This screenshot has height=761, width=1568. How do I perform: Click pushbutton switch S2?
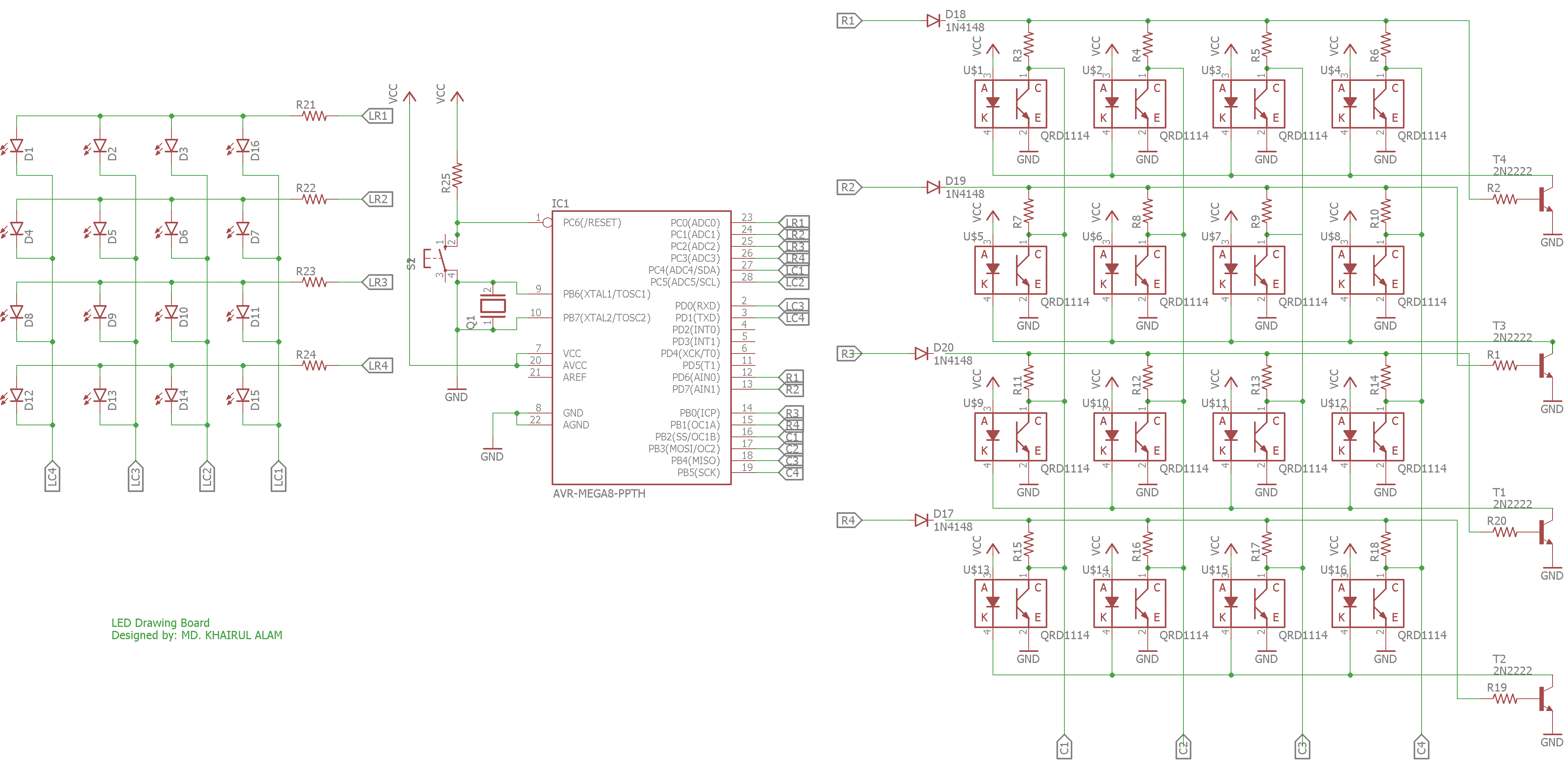point(441,259)
